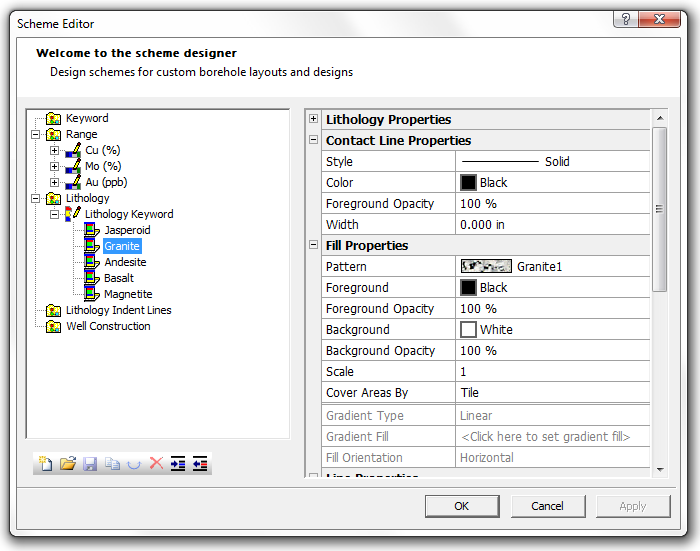Screen dimensions: 700x551
Task: Click the blue right-arrow indent icon
Action: pyautogui.click(x=178, y=463)
